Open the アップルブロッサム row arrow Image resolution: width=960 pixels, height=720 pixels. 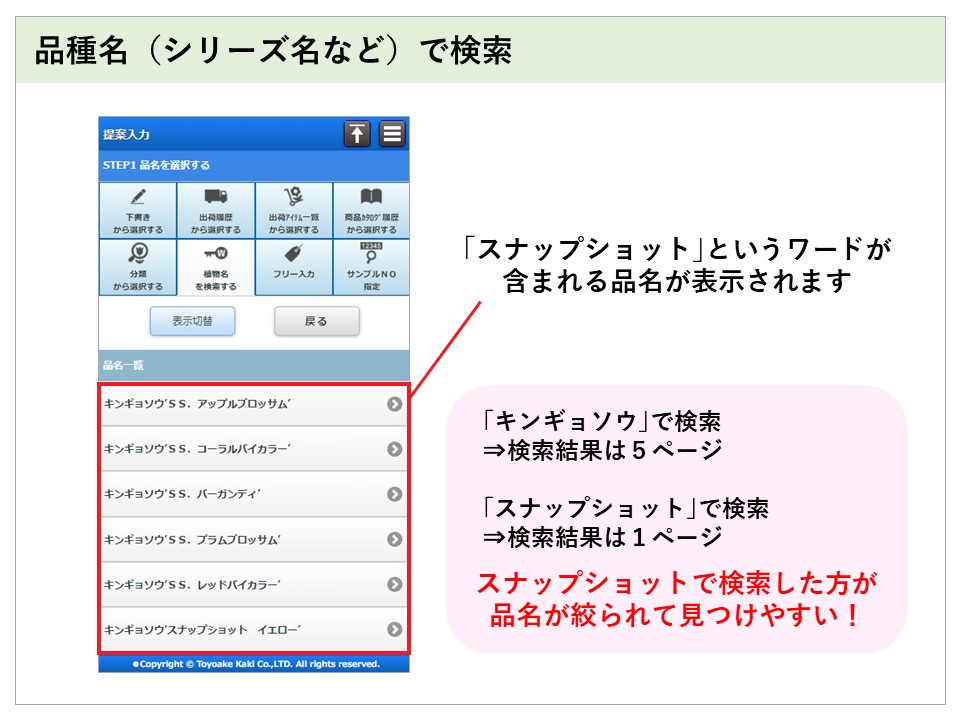394,404
